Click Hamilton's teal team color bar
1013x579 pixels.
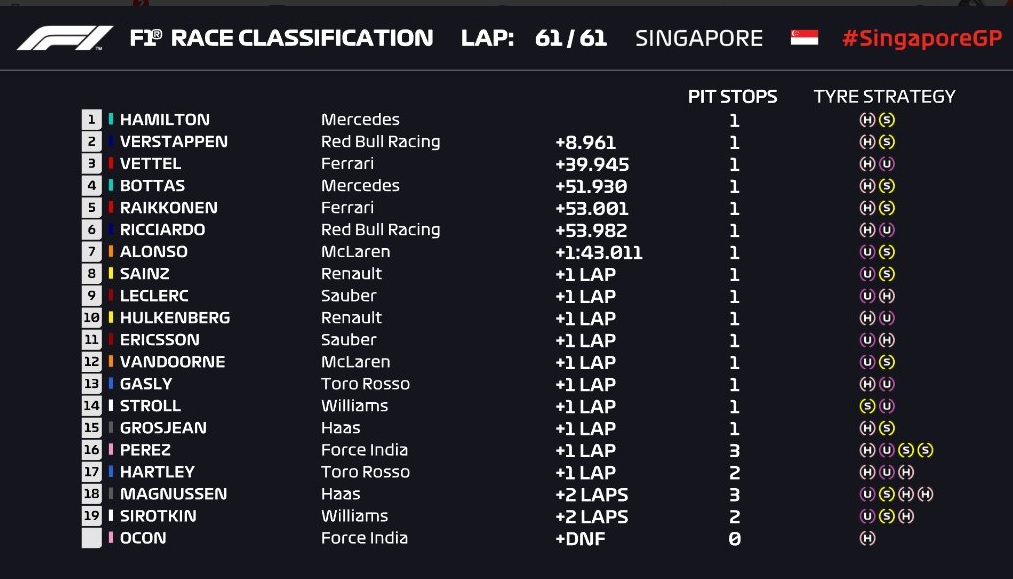(x=111, y=119)
